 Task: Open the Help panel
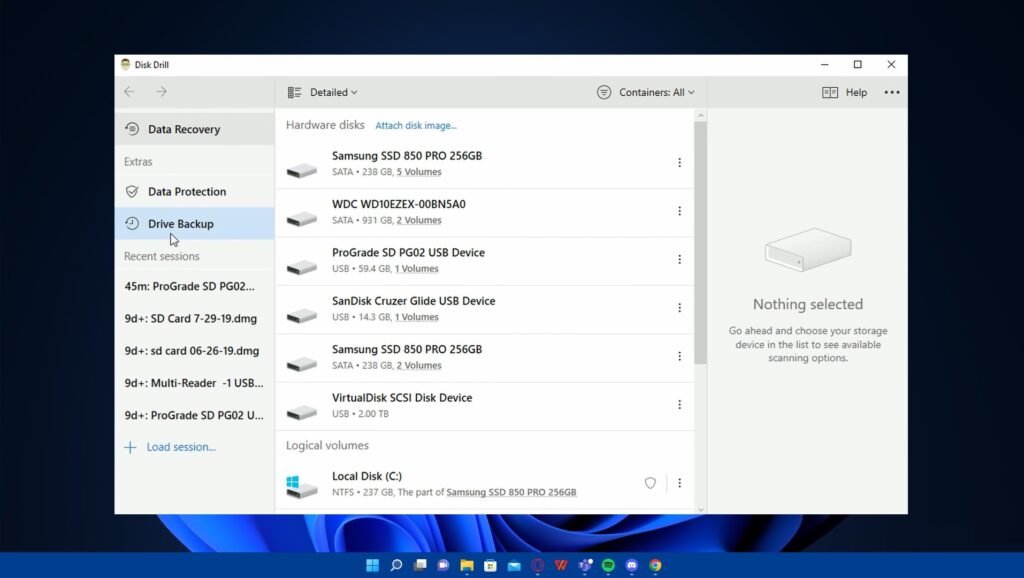[844, 93]
